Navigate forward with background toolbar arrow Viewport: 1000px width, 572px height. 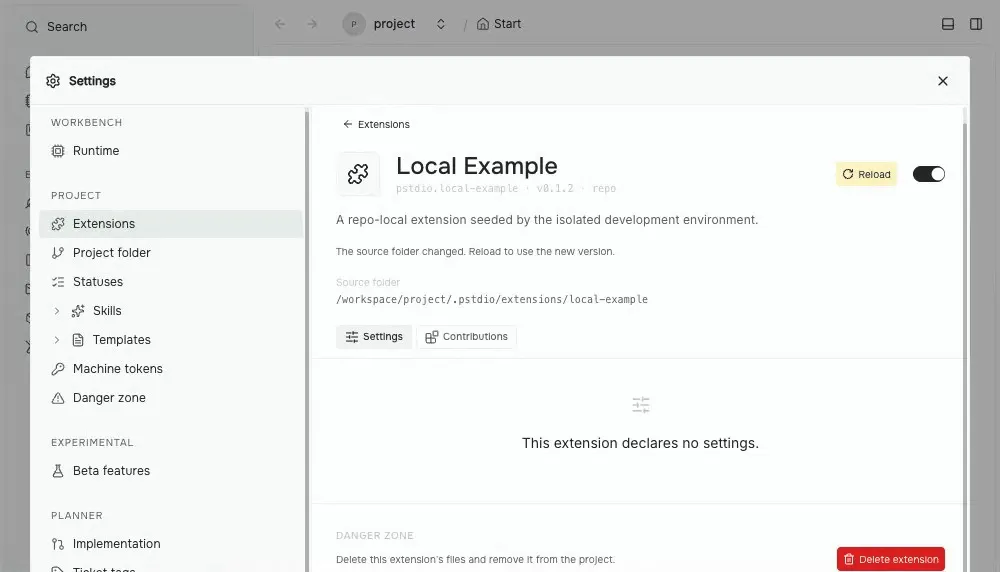click(312, 24)
